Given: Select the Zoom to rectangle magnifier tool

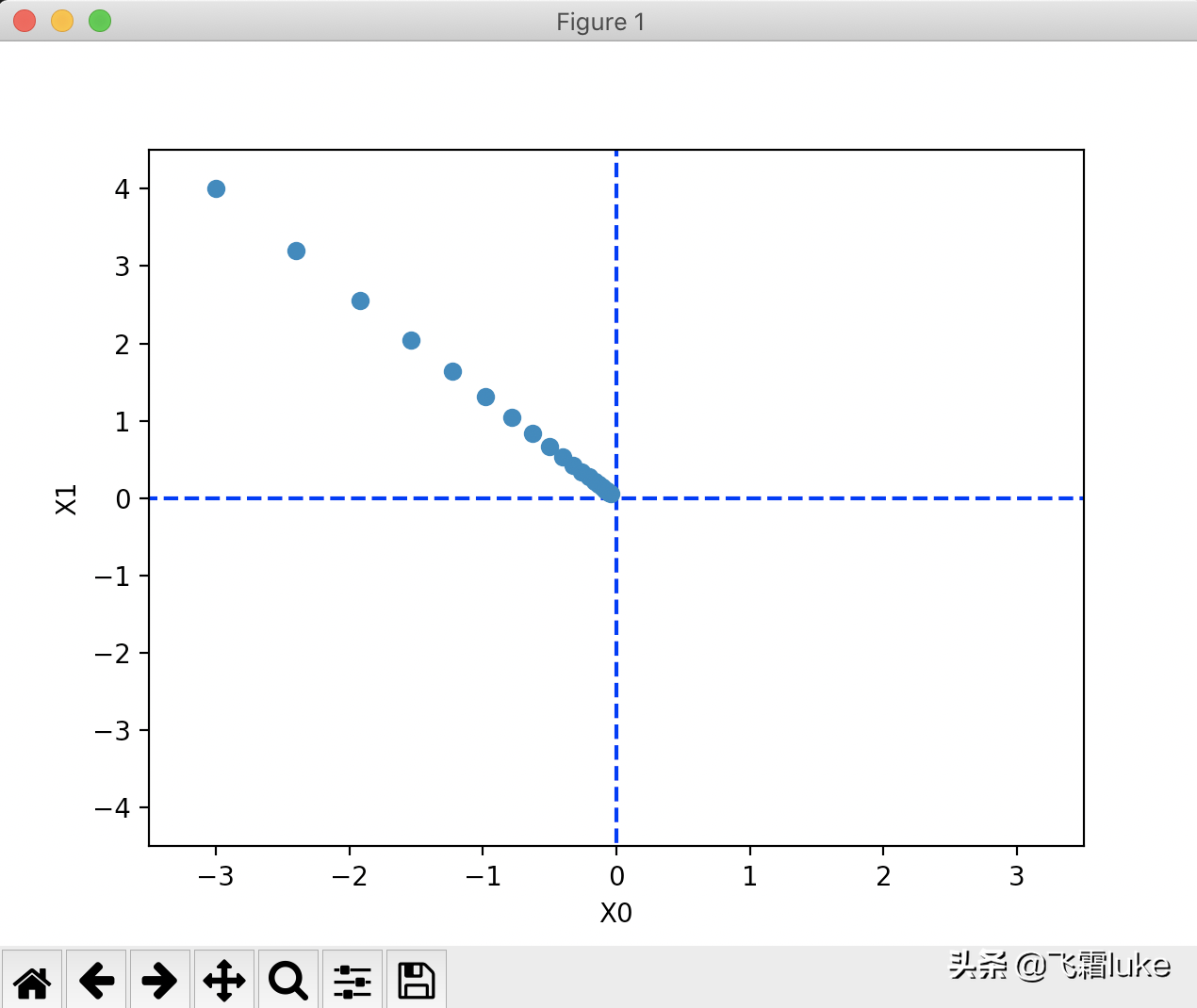Looking at the screenshot, I should (x=287, y=981).
